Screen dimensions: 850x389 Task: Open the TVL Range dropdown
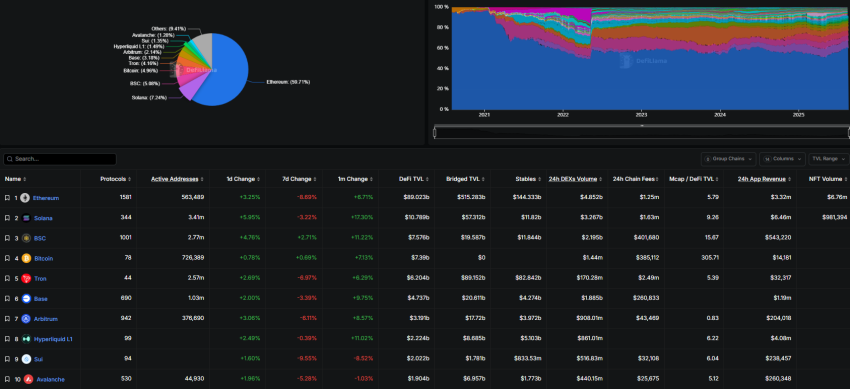(x=828, y=159)
